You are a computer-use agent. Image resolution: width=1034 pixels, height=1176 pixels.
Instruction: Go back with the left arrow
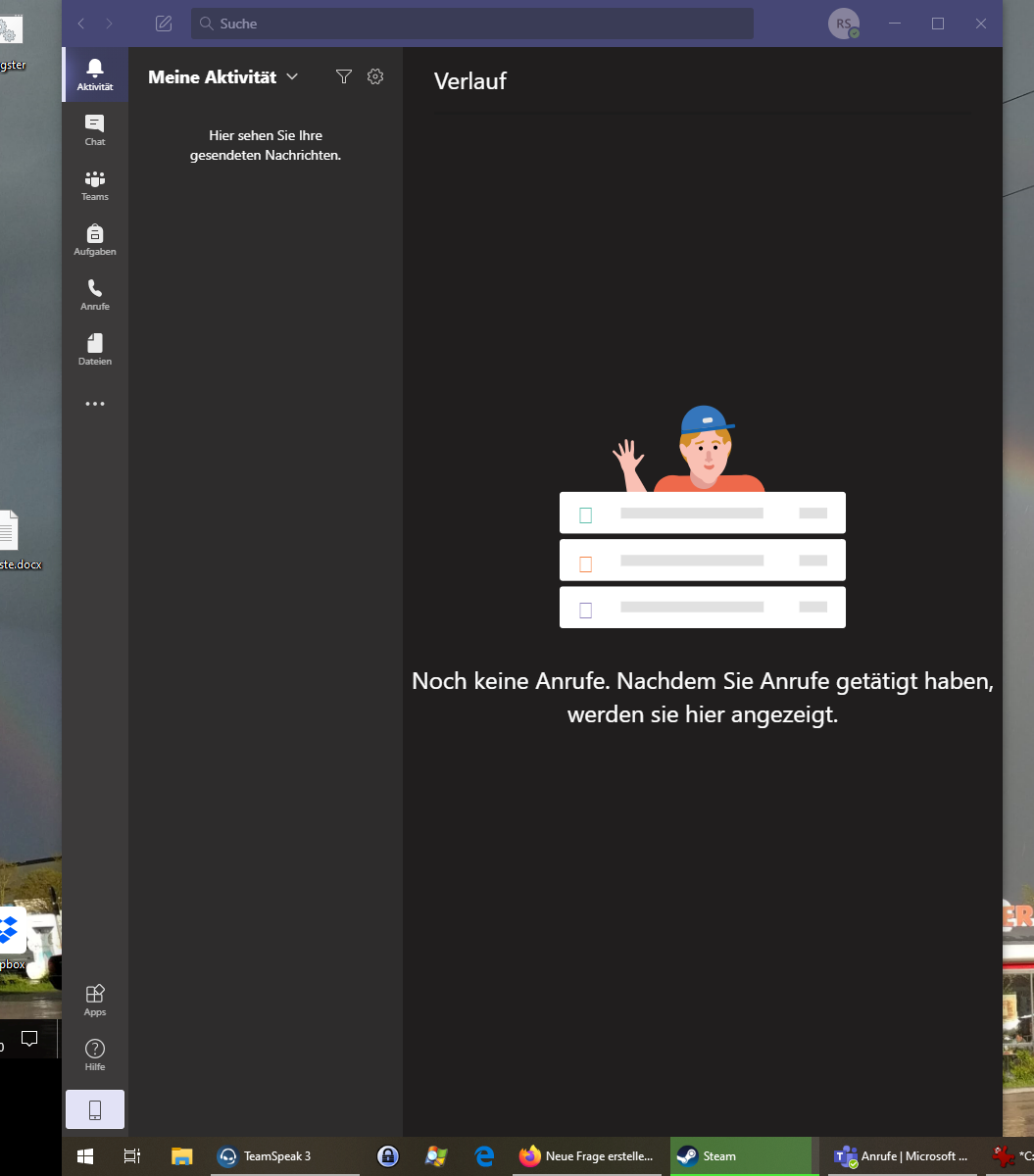click(x=81, y=24)
